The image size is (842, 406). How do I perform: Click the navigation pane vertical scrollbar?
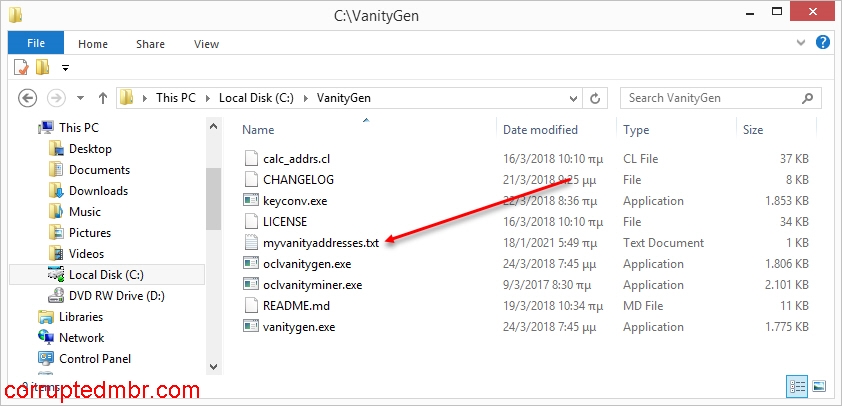click(213, 200)
